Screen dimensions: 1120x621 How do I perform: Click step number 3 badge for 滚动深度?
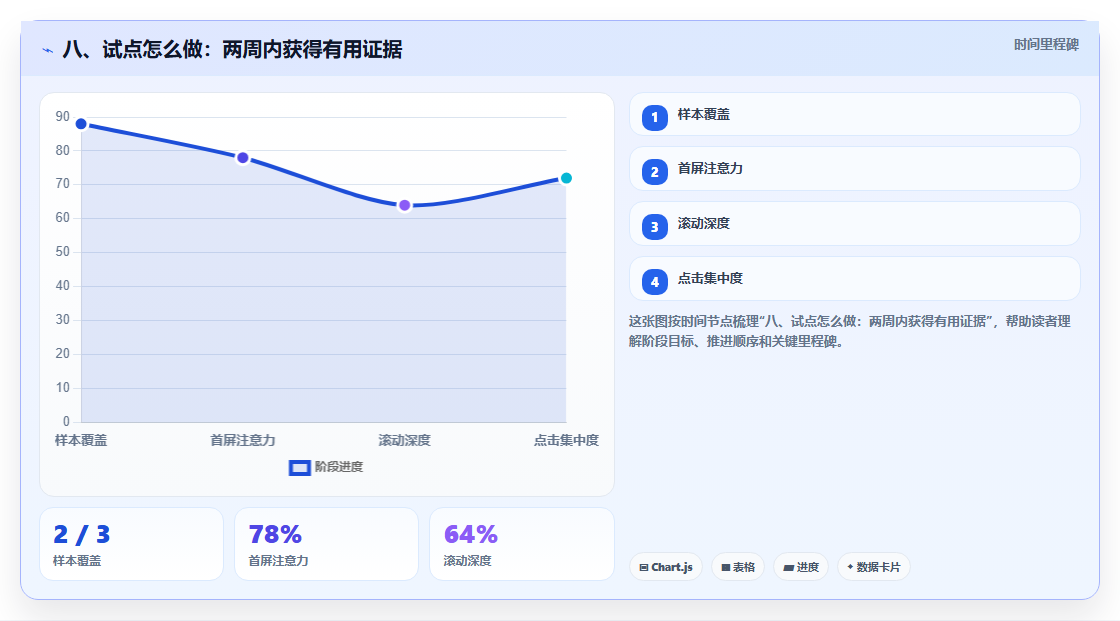(x=654, y=227)
